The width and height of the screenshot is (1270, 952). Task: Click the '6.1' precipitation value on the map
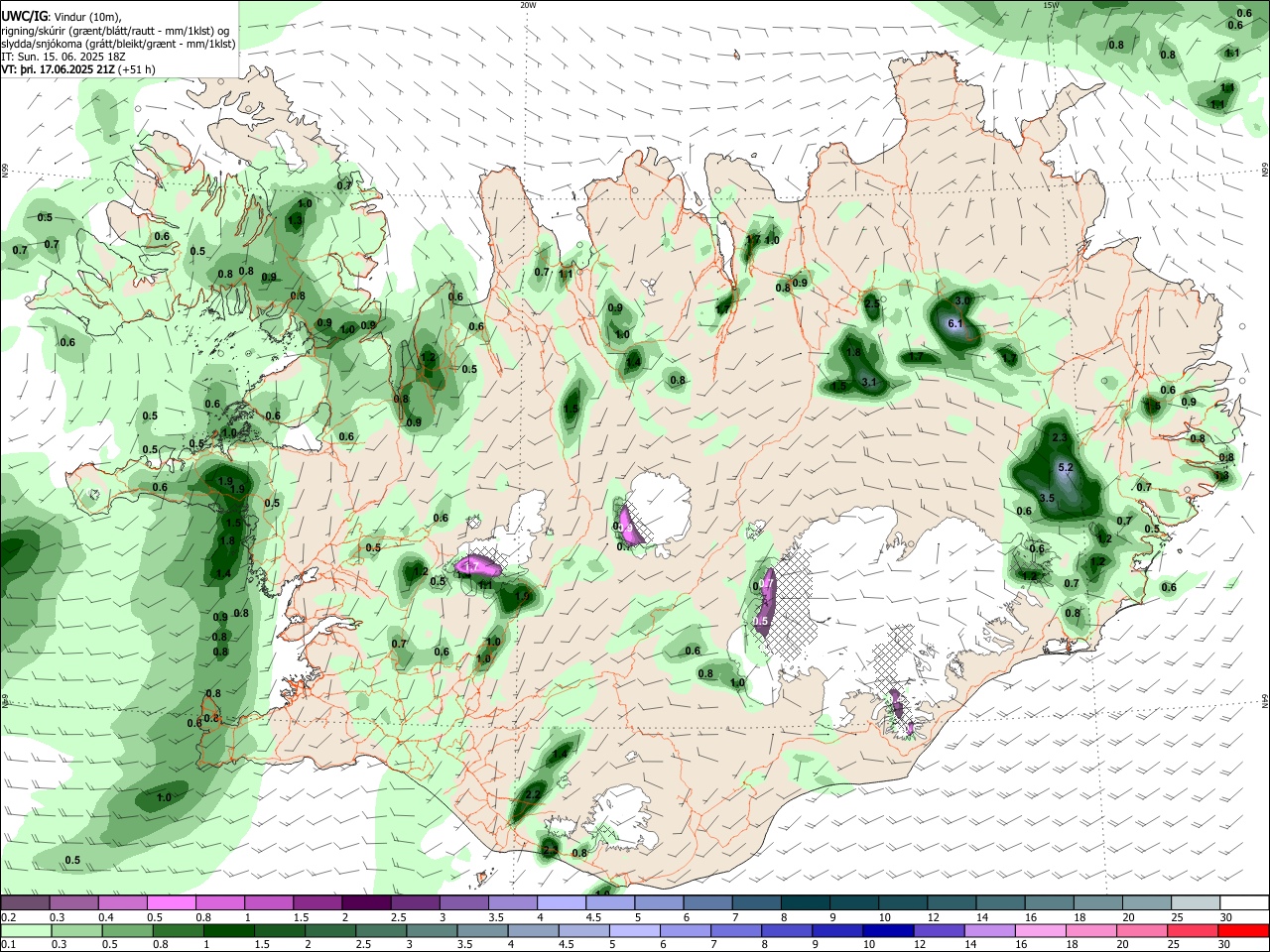tap(955, 324)
